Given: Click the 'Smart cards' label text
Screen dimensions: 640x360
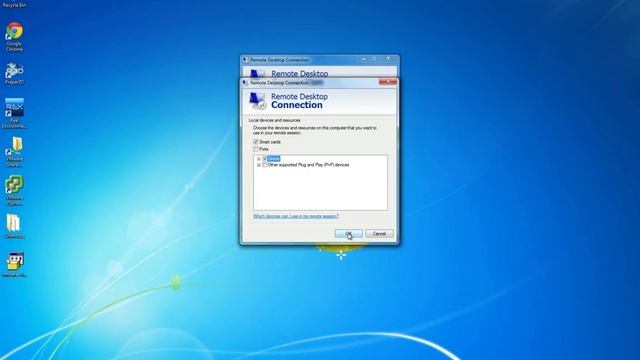Looking at the screenshot, I should [x=270, y=142].
